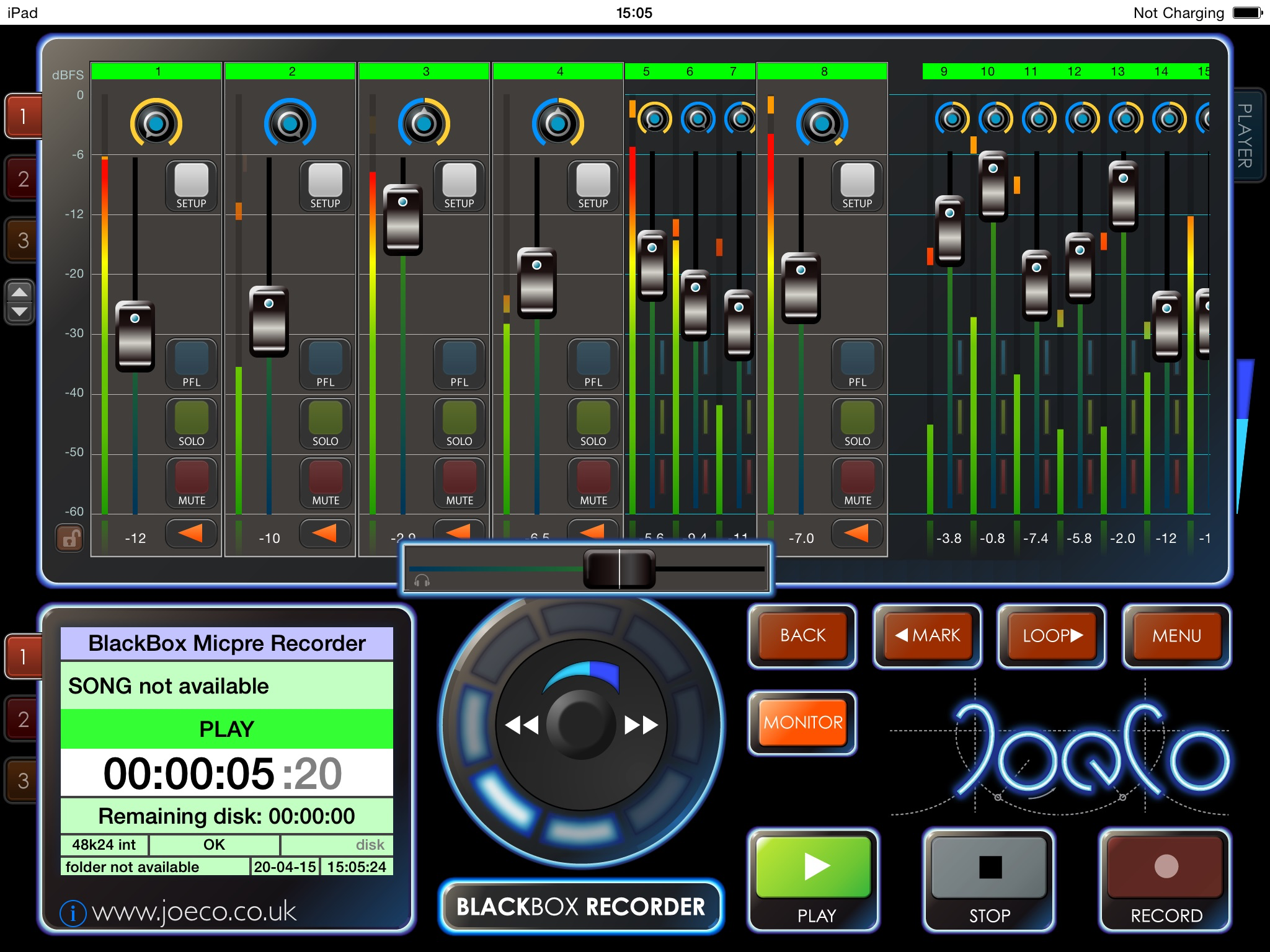This screenshot has height=952, width=1270.
Task: Solo channel 1
Action: pos(191,423)
